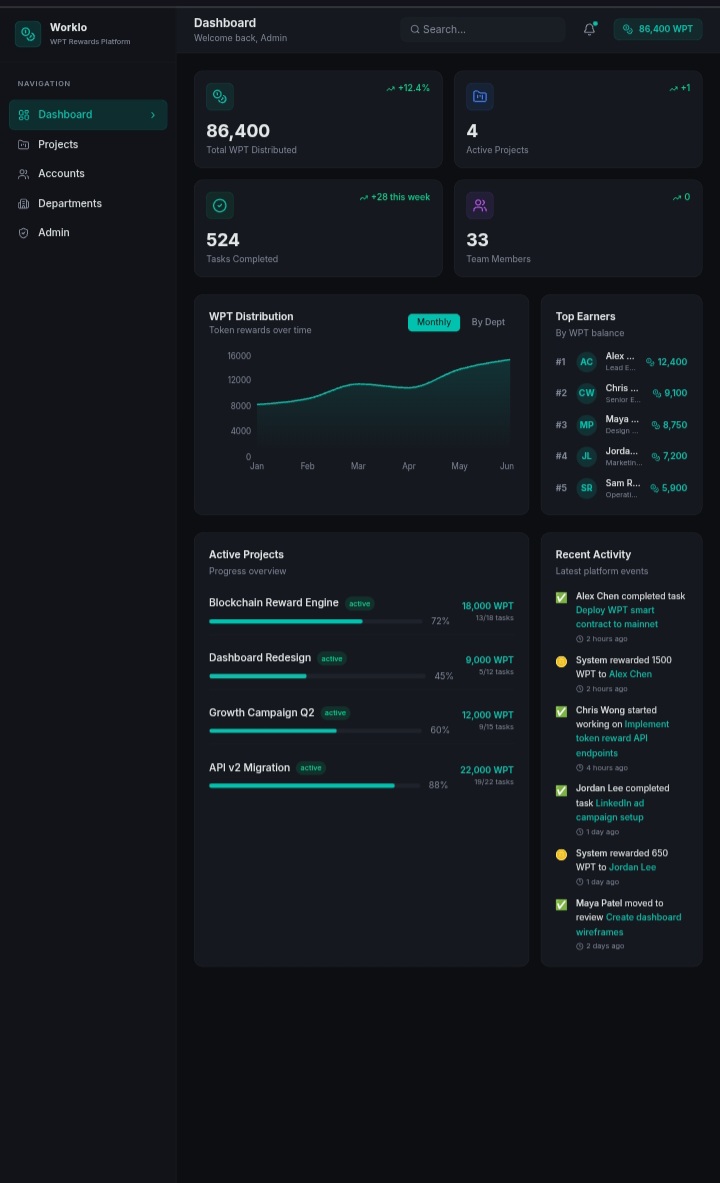This screenshot has width=720, height=1183.
Task: Click the +12.4% trend indicator
Action: (408, 88)
